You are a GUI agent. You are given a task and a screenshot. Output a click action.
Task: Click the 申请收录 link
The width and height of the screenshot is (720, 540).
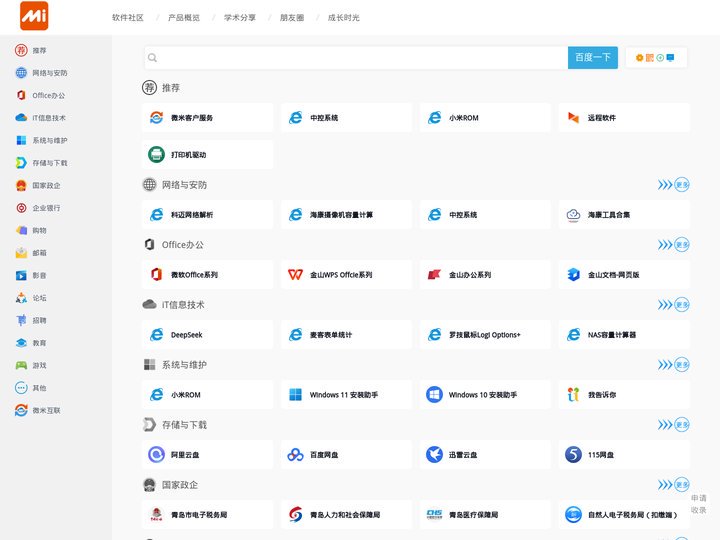[698, 504]
